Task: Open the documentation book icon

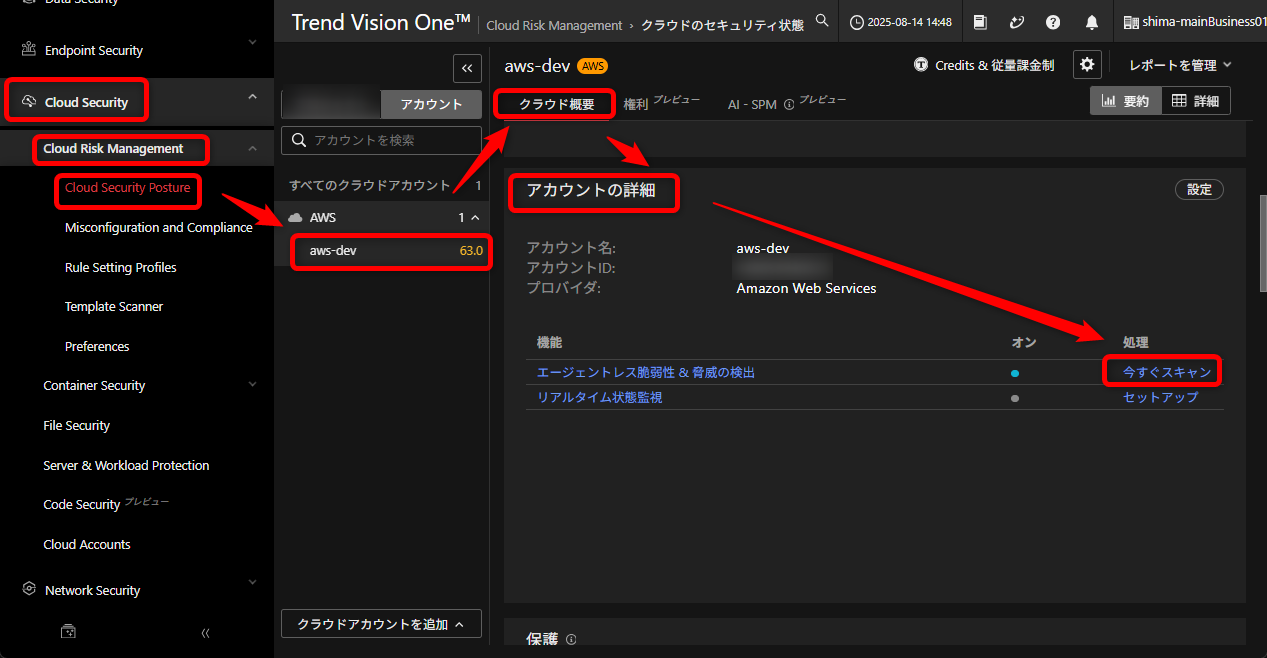Action: [980, 22]
